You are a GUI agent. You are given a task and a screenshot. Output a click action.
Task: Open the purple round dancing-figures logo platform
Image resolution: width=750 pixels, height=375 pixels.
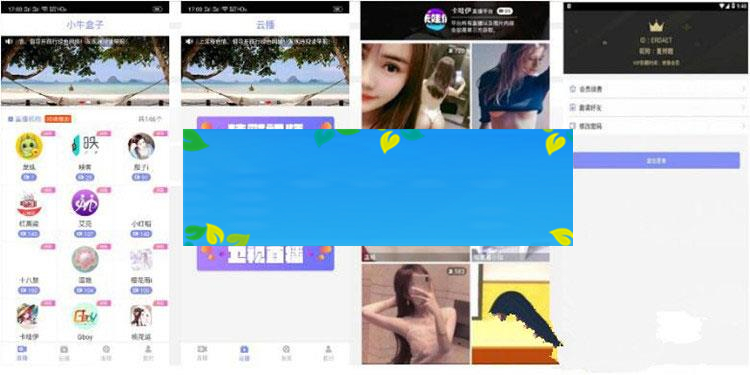(85, 203)
